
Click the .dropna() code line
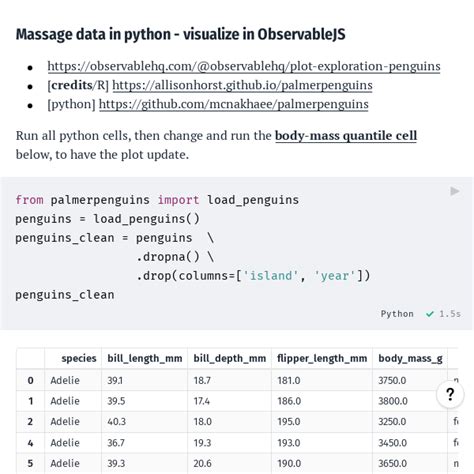click(x=175, y=257)
